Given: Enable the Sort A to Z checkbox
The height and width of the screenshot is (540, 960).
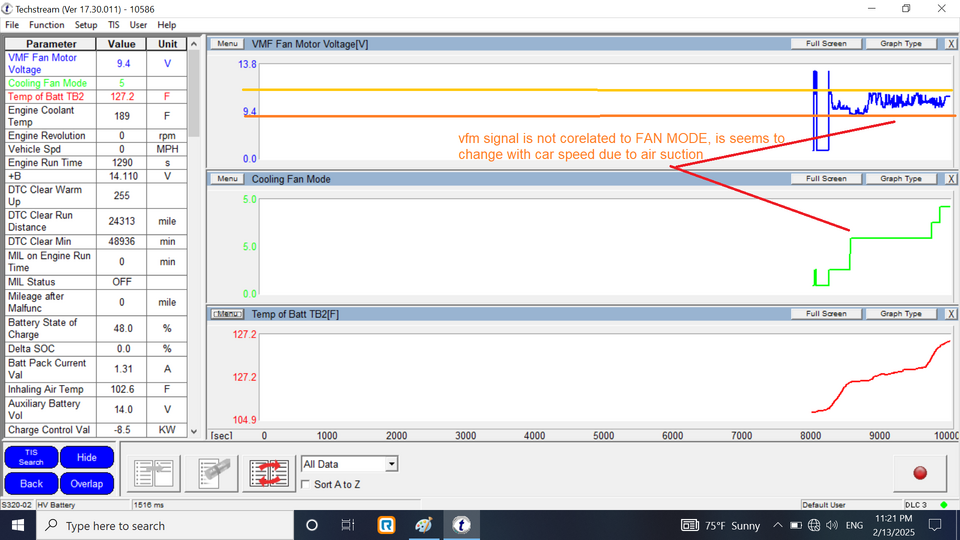Looking at the screenshot, I should (x=306, y=484).
